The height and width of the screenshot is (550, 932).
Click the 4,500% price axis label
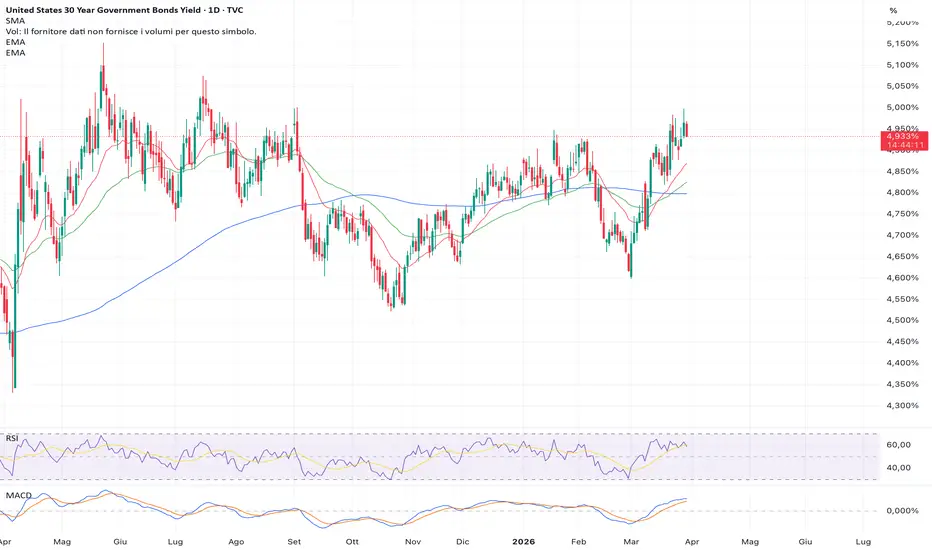coord(902,320)
